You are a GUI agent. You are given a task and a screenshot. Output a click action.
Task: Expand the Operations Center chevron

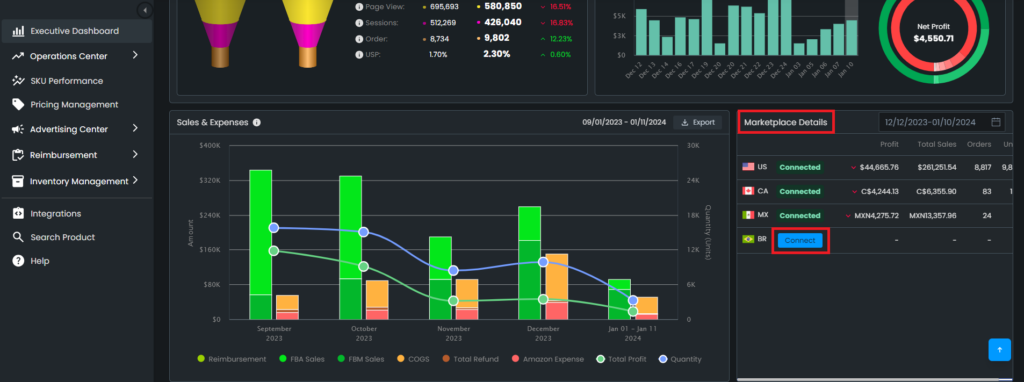click(x=135, y=56)
